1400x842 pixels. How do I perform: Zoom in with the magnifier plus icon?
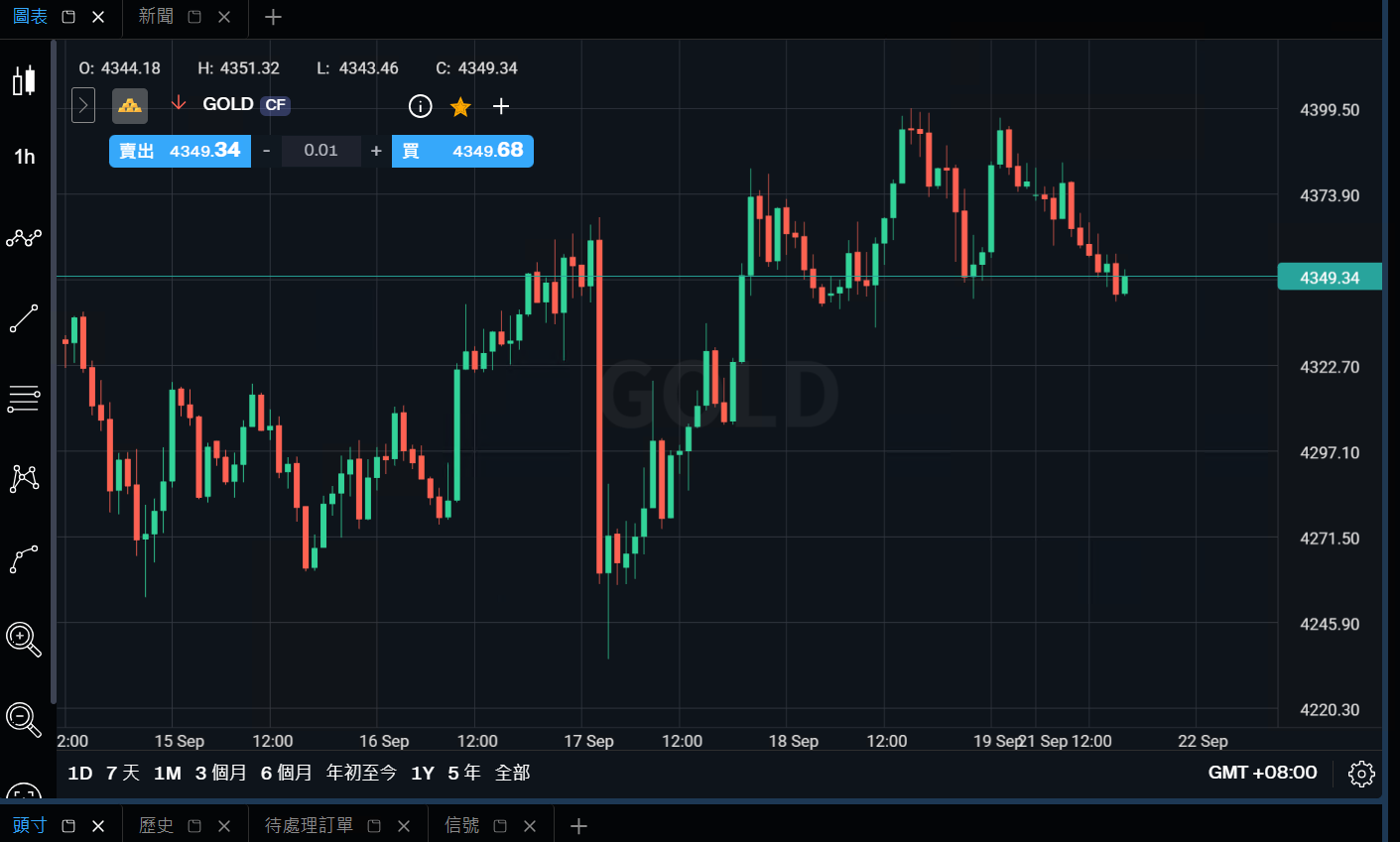(24, 640)
